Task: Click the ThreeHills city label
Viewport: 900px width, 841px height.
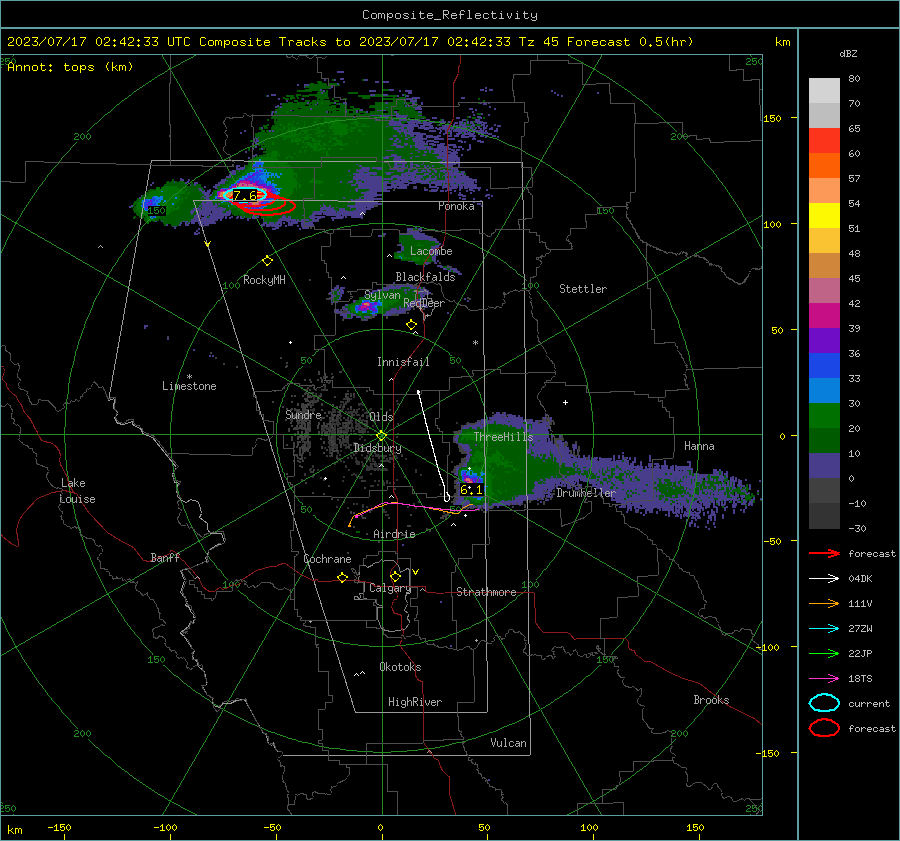Action: coord(503,437)
